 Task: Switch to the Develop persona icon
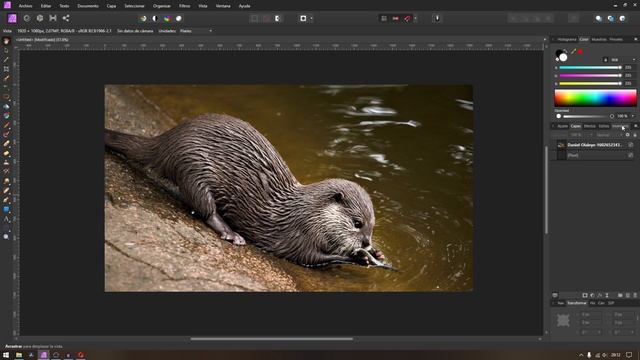(x=40, y=18)
